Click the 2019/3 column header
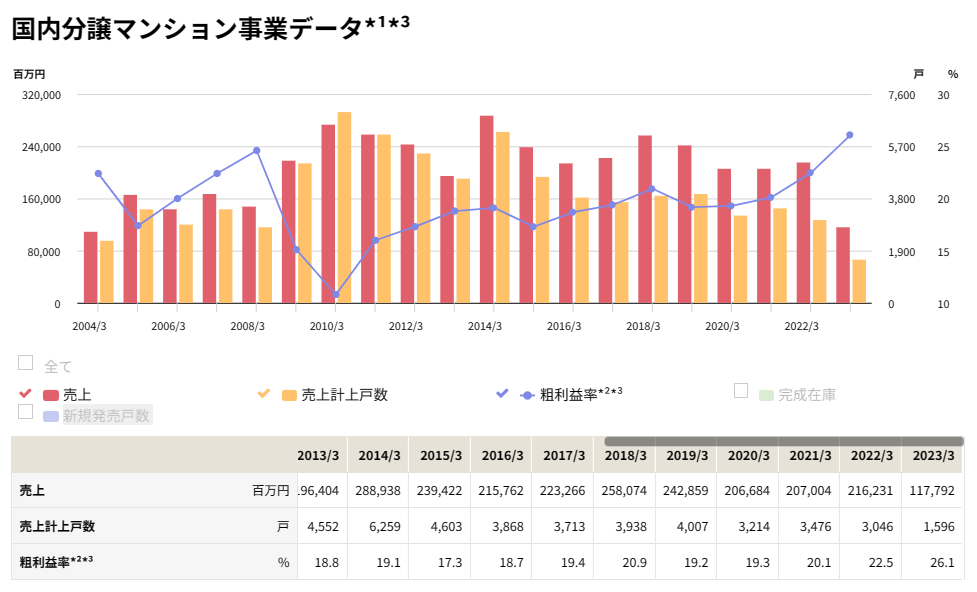The image size is (977, 592). [x=687, y=456]
